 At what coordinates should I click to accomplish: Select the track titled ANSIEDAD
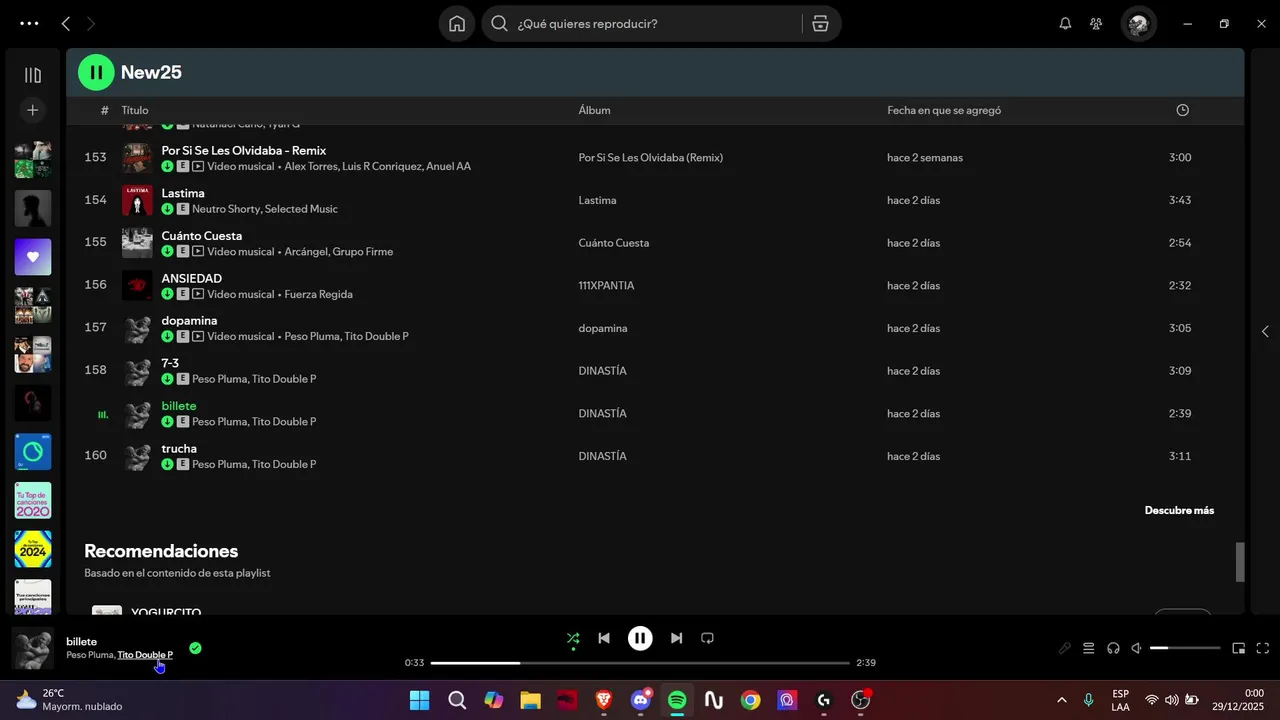pyautogui.click(x=192, y=278)
